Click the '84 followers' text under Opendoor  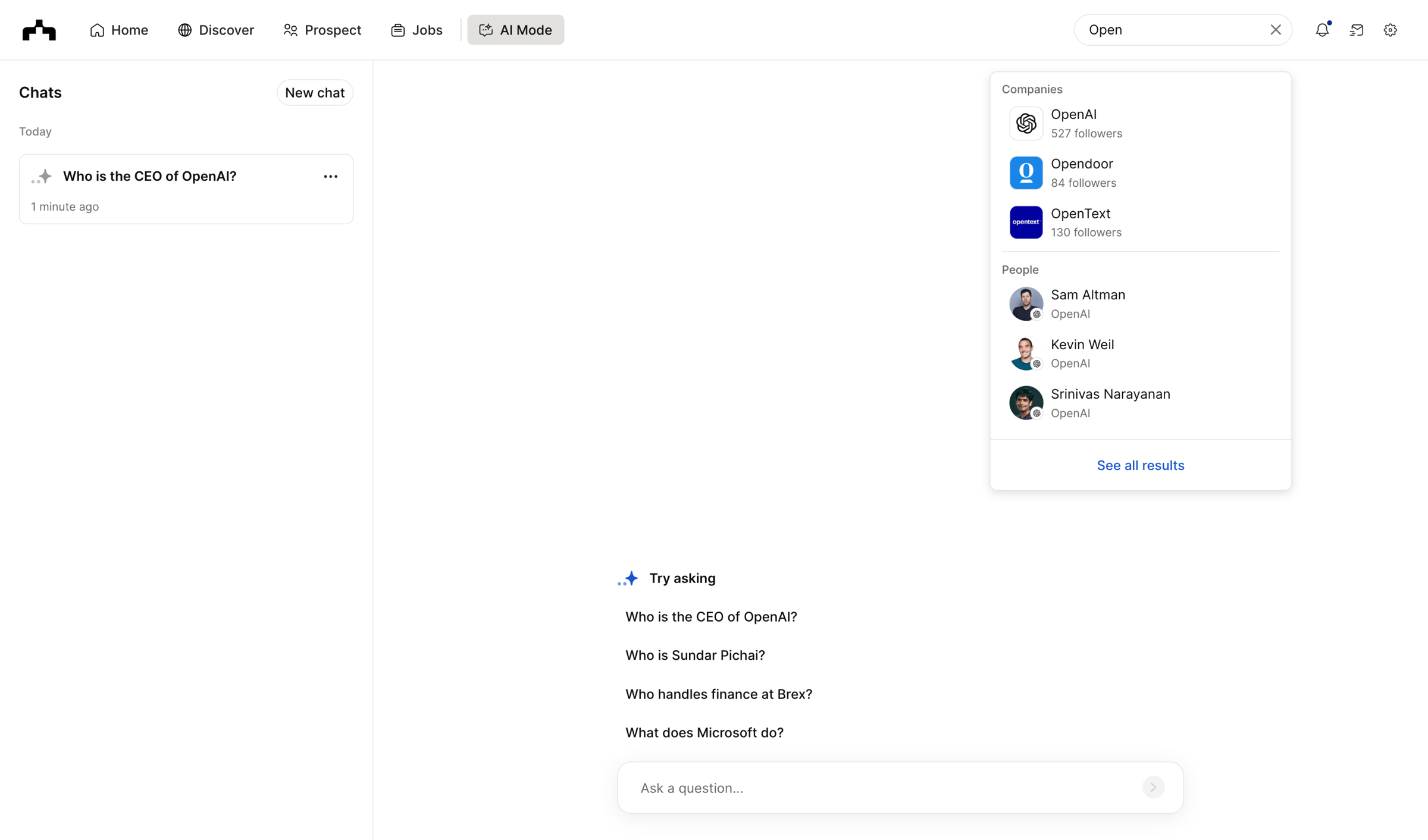tap(1083, 183)
